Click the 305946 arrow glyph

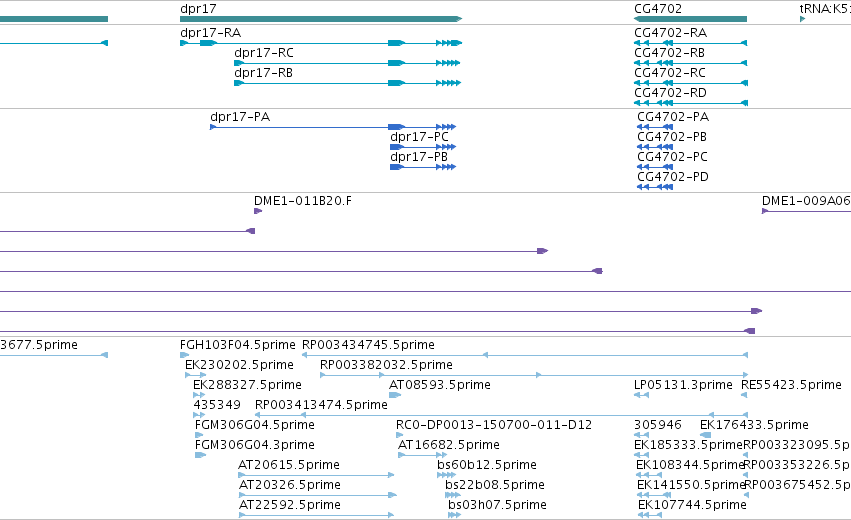[641, 435]
